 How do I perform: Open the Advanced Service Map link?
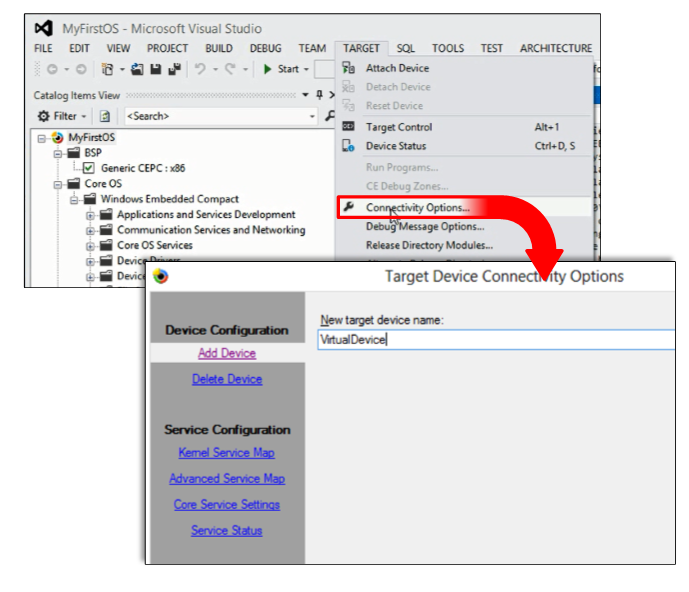pyautogui.click(x=227, y=479)
